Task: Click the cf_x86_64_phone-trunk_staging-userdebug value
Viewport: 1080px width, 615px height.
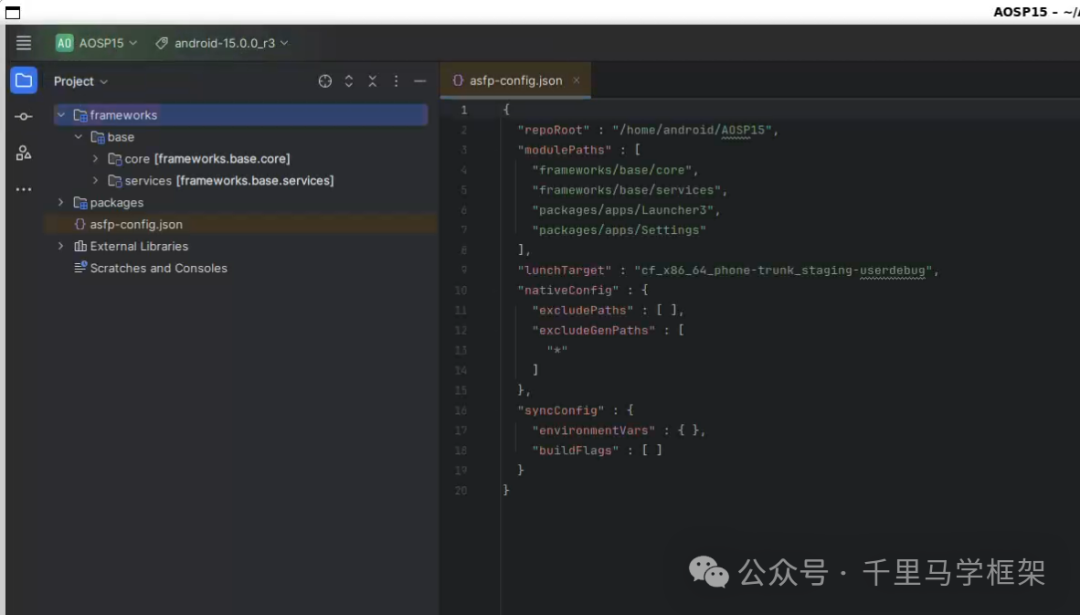Action: [x=783, y=271]
